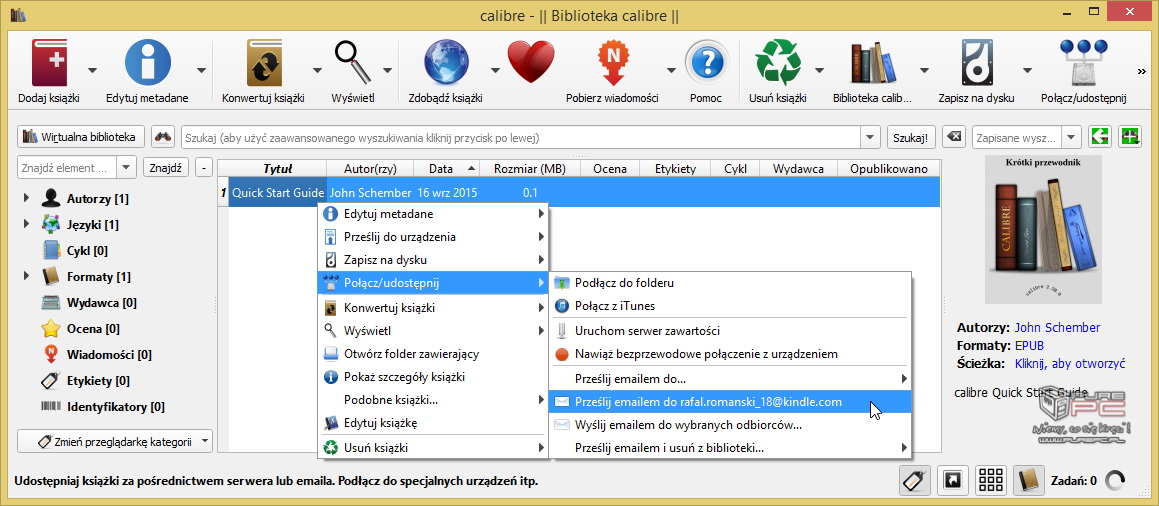
Task: Click the Konwertuj książki toolbar icon
Action: point(264,63)
